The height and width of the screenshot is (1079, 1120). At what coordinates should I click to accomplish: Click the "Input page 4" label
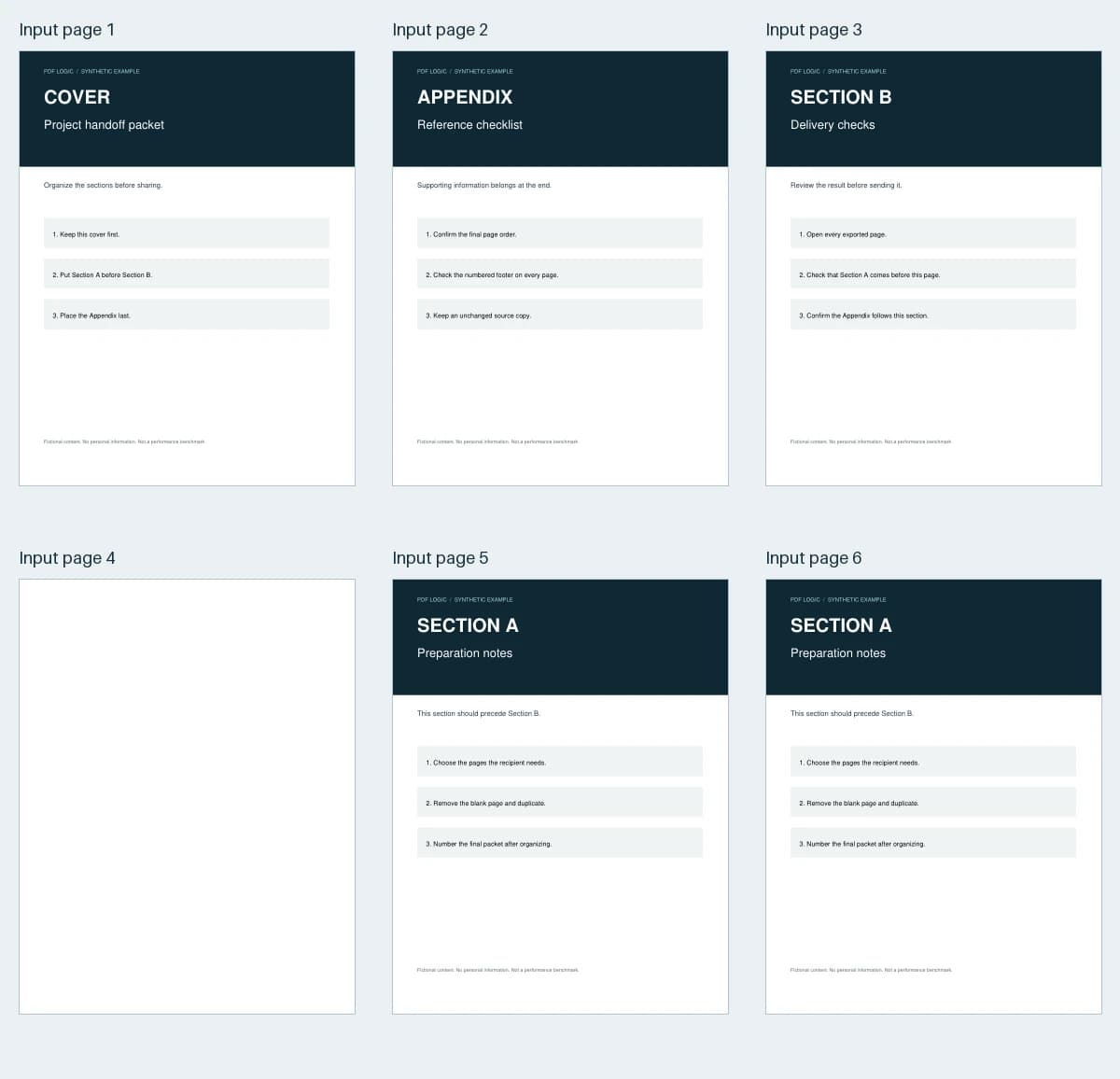67,558
